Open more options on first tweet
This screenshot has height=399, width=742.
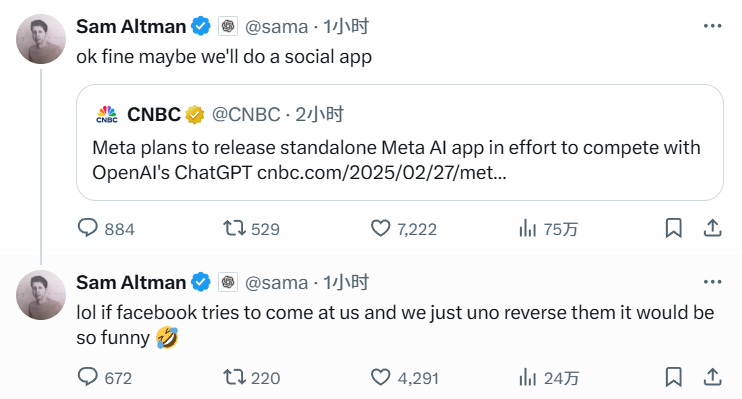[712, 26]
